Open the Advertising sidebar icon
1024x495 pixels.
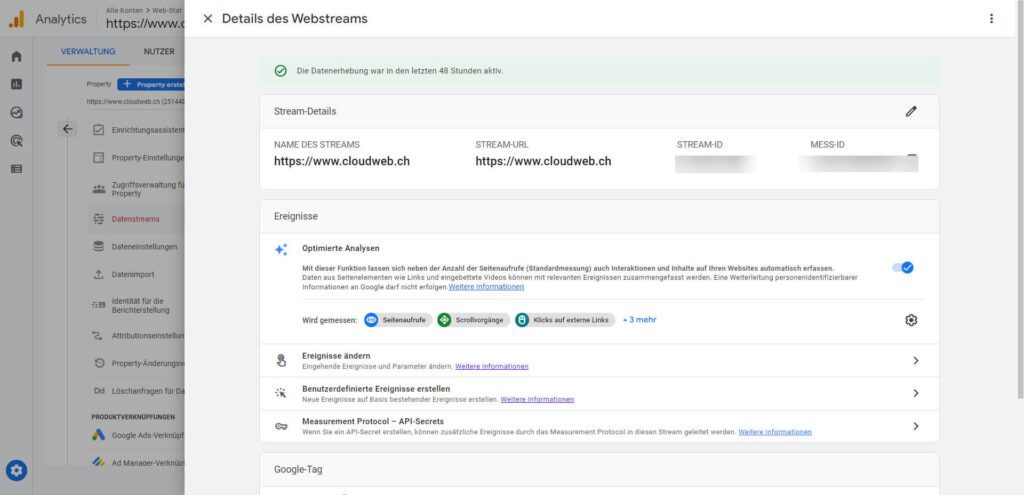coord(16,140)
